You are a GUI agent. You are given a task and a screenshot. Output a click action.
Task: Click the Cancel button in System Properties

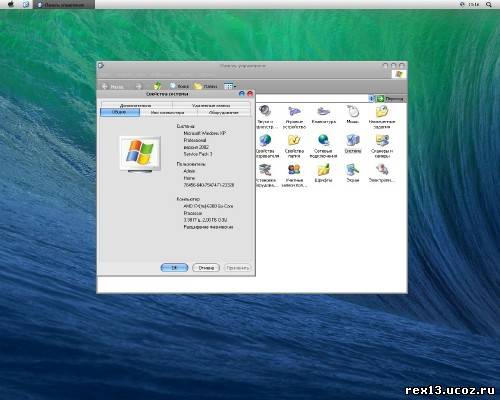coord(206,268)
